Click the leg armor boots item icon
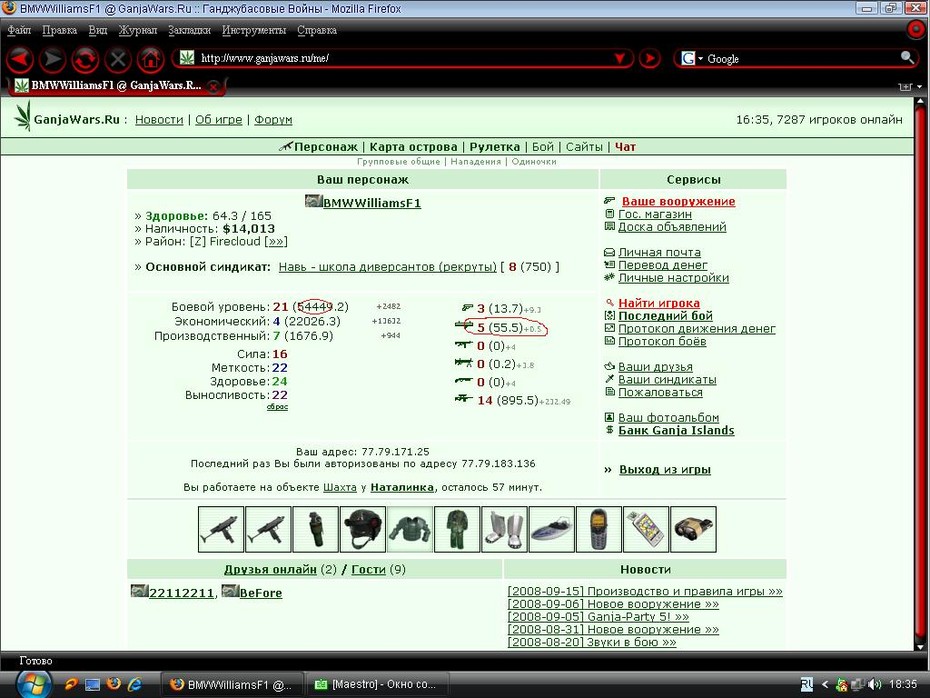This screenshot has width=930, height=698. pos(504,529)
